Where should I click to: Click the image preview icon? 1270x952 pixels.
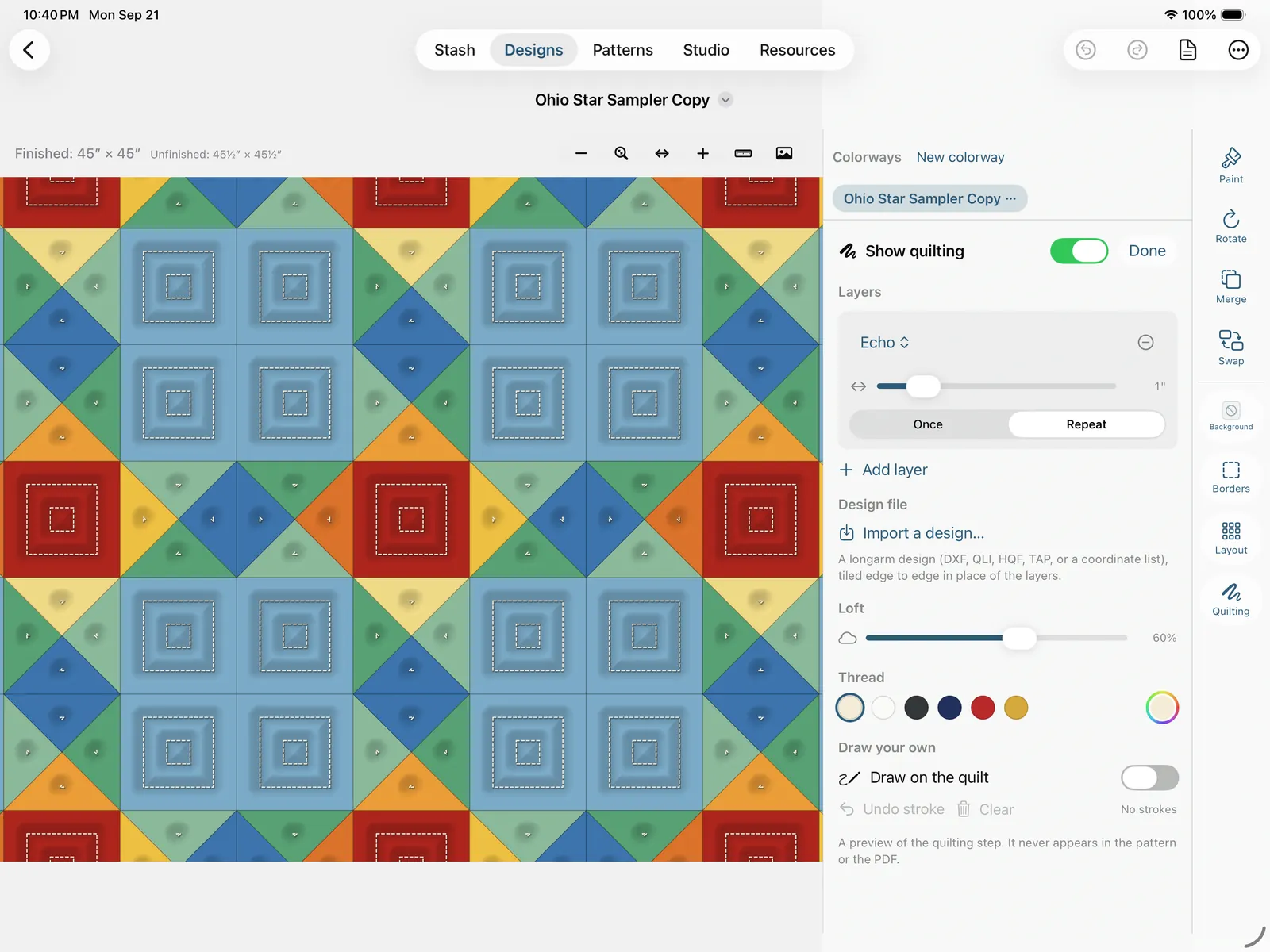click(784, 153)
